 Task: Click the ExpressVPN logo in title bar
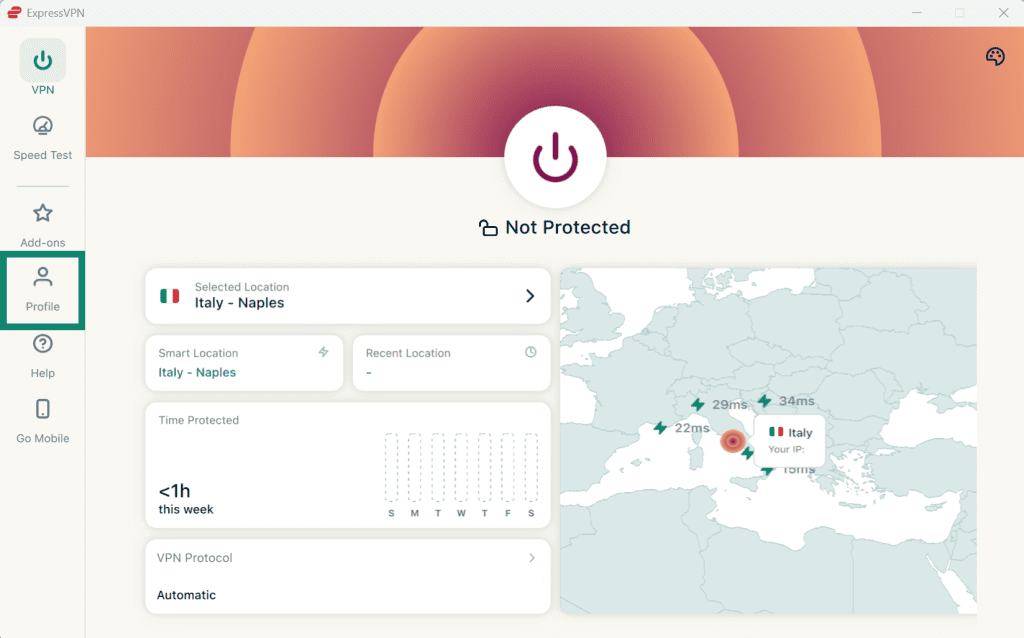pos(14,12)
